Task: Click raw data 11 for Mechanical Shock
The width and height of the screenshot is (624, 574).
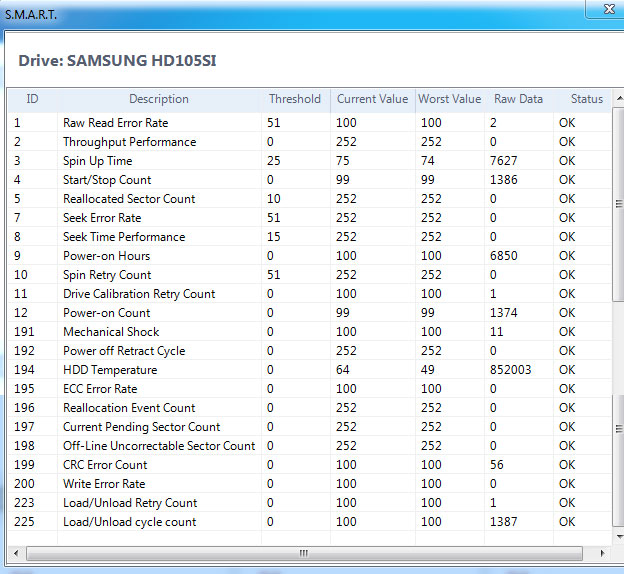Action: [x=497, y=332]
